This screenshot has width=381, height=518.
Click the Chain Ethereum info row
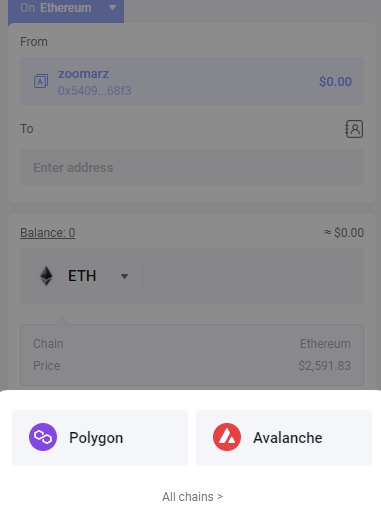[192, 344]
